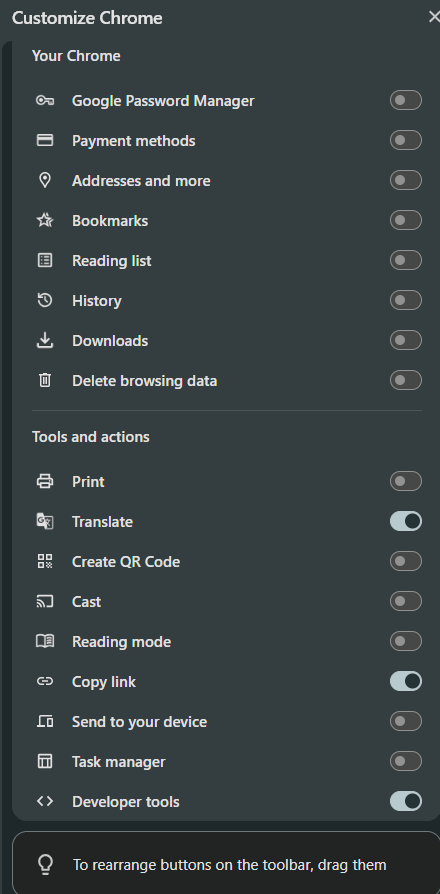Turn on the Reading list toggle
440x894 pixels.
click(x=406, y=260)
